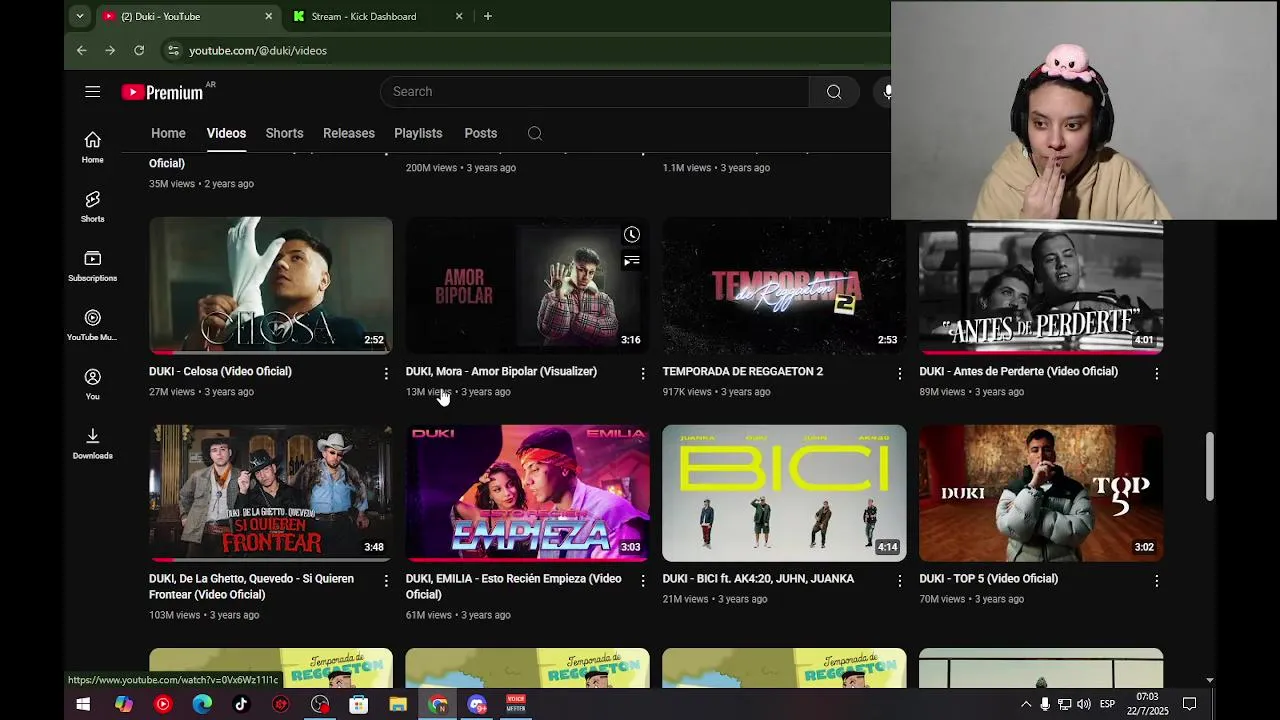Click into the YouTube search field

[x=595, y=92]
